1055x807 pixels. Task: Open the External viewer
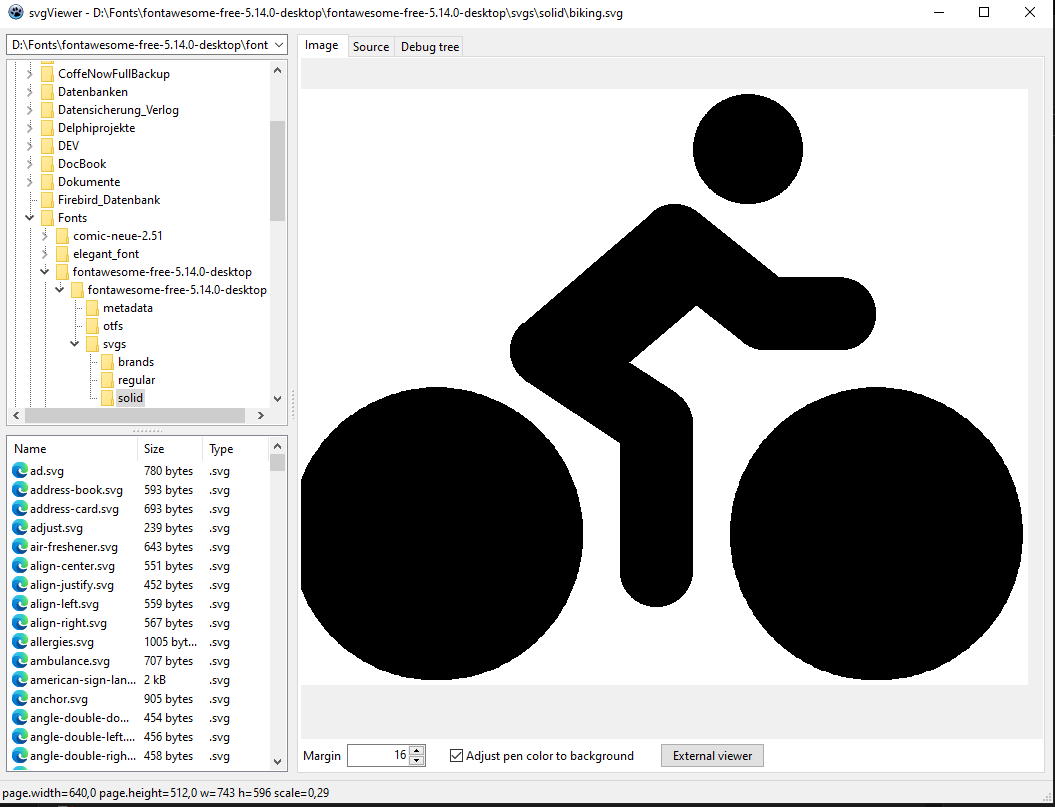point(712,755)
